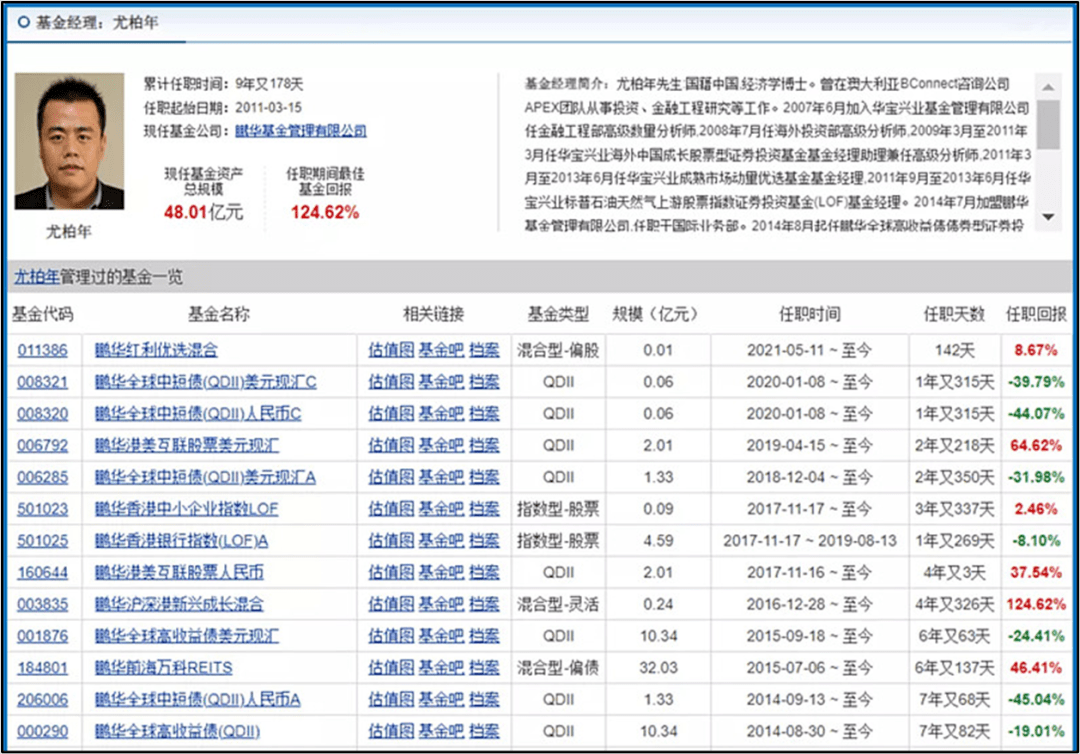Screen dimensions: 1080x754
Task: Click the 2017-11-17 ~ 2019-08-13 tenure cell
Action: click(810, 541)
